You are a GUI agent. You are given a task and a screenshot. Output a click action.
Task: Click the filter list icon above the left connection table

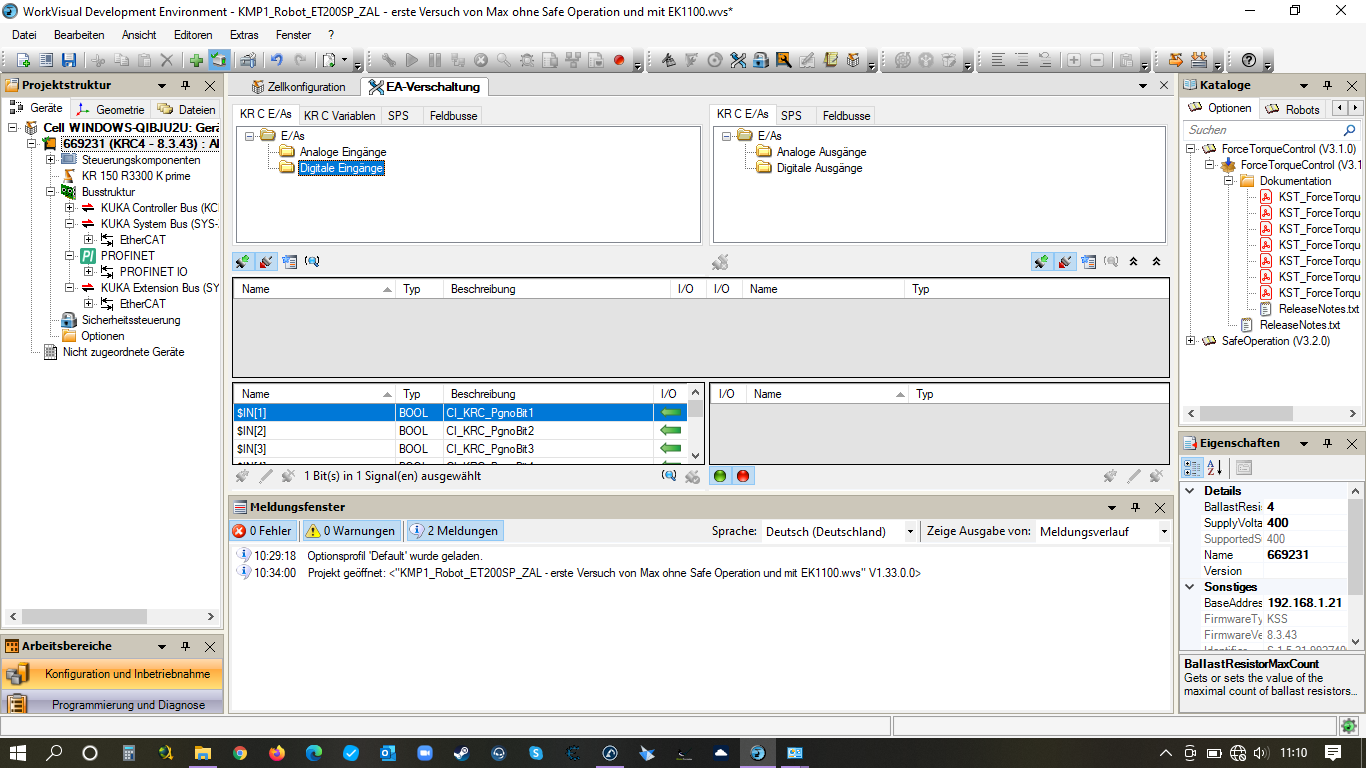click(x=290, y=262)
